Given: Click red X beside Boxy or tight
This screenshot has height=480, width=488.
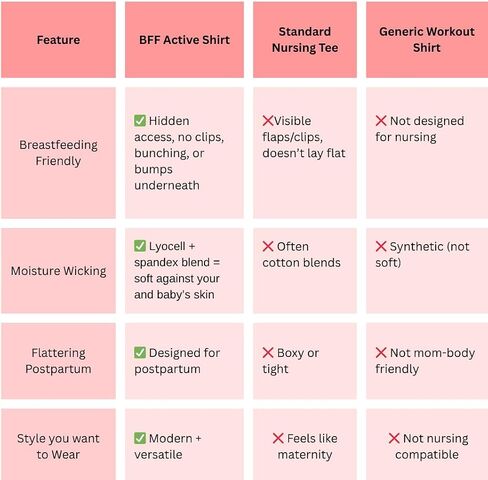Looking at the screenshot, I should (x=268, y=353).
